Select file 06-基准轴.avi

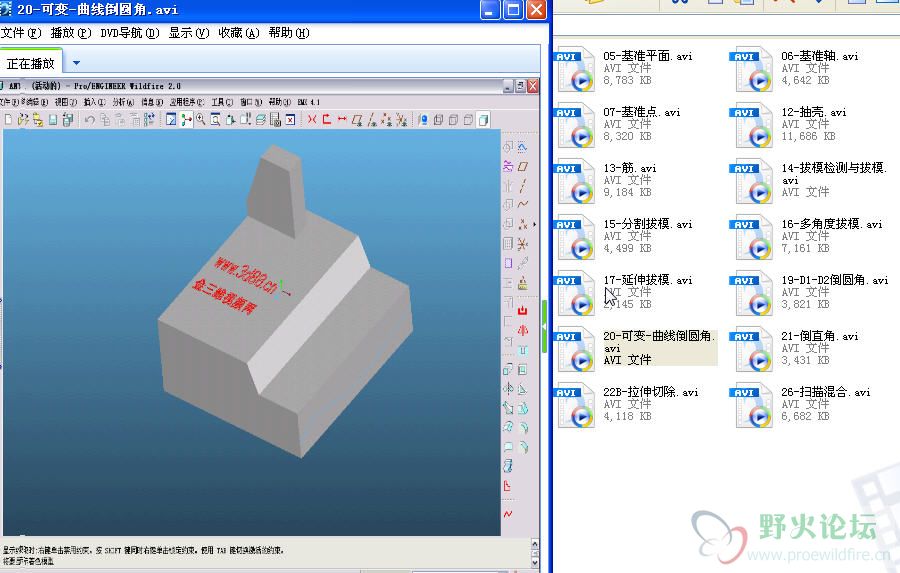tap(820, 56)
